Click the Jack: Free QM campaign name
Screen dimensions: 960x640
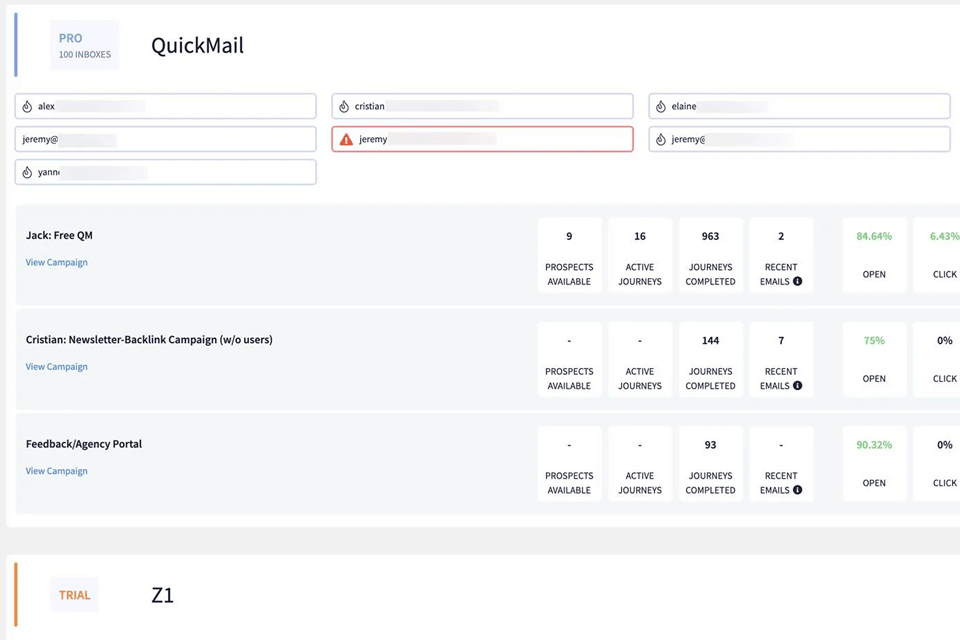pyautogui.click(x=59, y=235)
